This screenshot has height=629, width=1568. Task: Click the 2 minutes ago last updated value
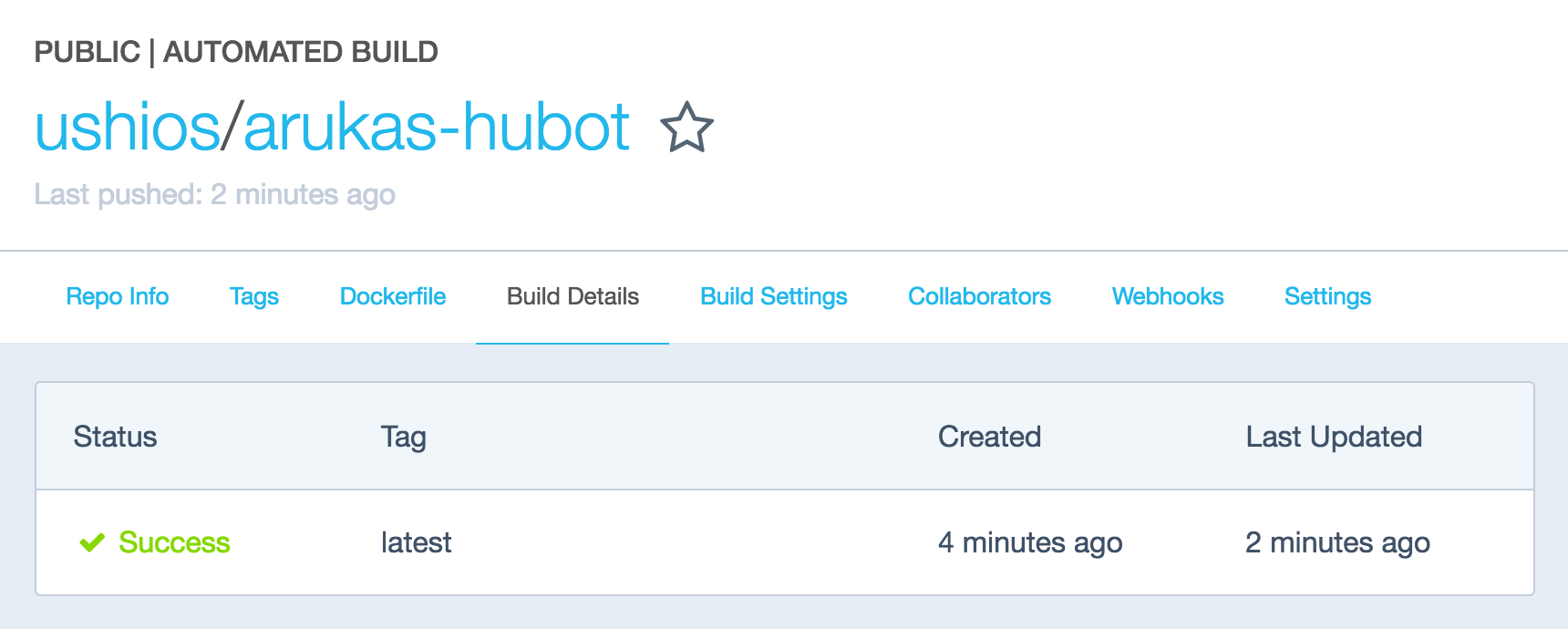pyautogui.click(x=1337, y=542)
